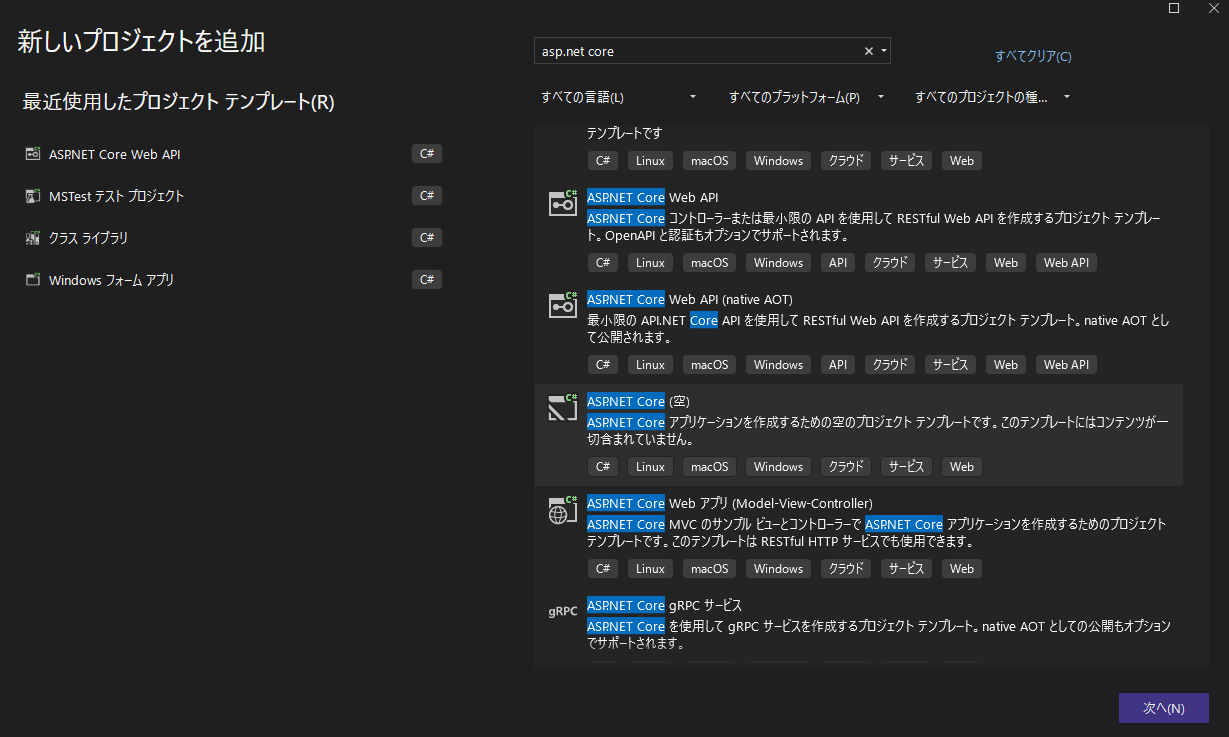The width and height of the screenshot is (1229, 737).
Task: Click the クラス ライブラリ recent template icon
Action: 33,238
